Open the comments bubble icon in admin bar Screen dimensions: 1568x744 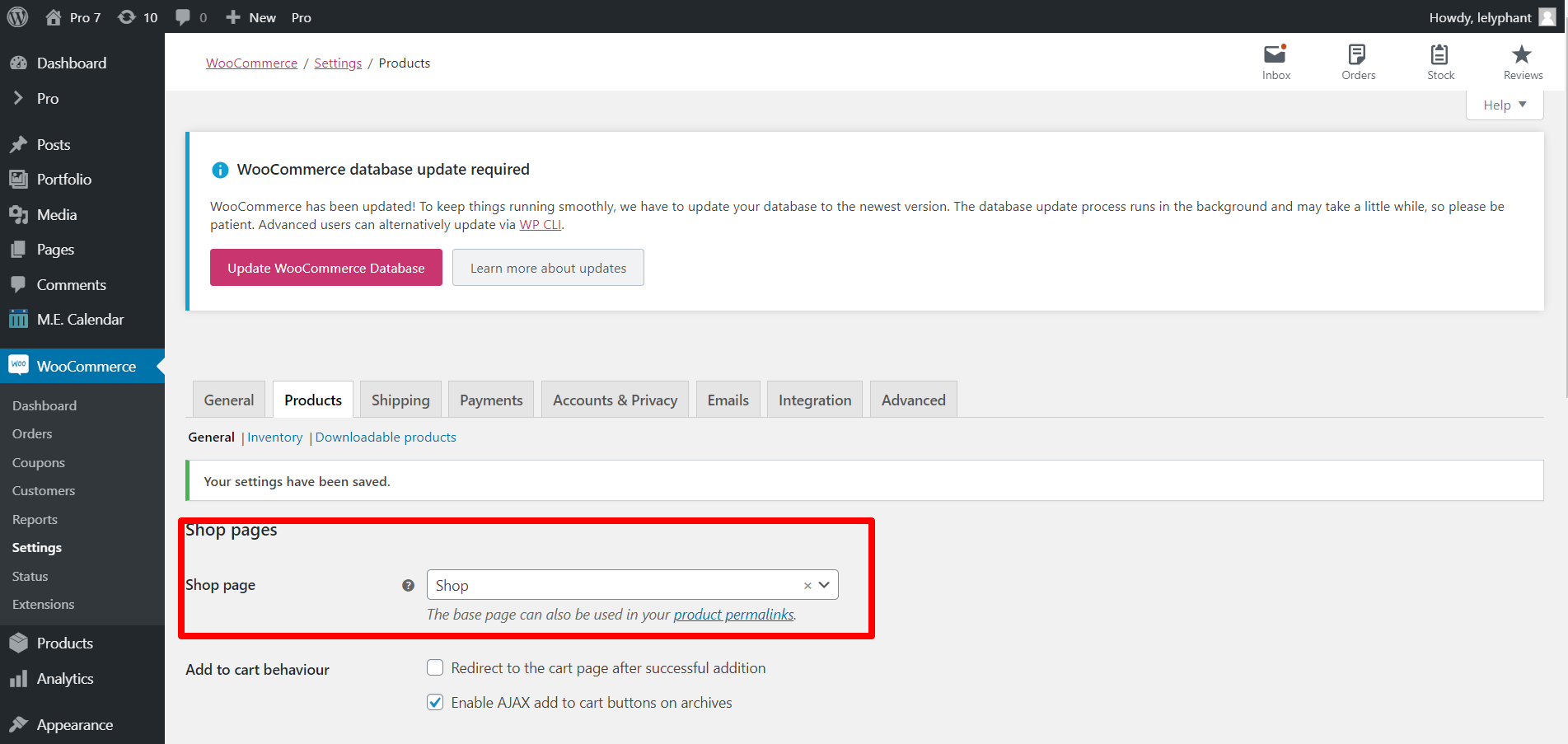click(x=183, y=17)
